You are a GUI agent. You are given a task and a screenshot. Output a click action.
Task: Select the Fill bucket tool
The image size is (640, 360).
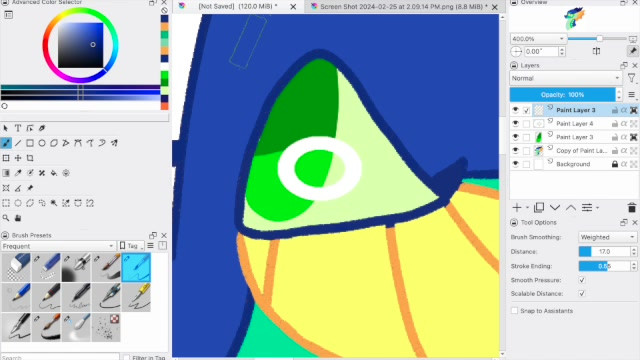(54, 173)
